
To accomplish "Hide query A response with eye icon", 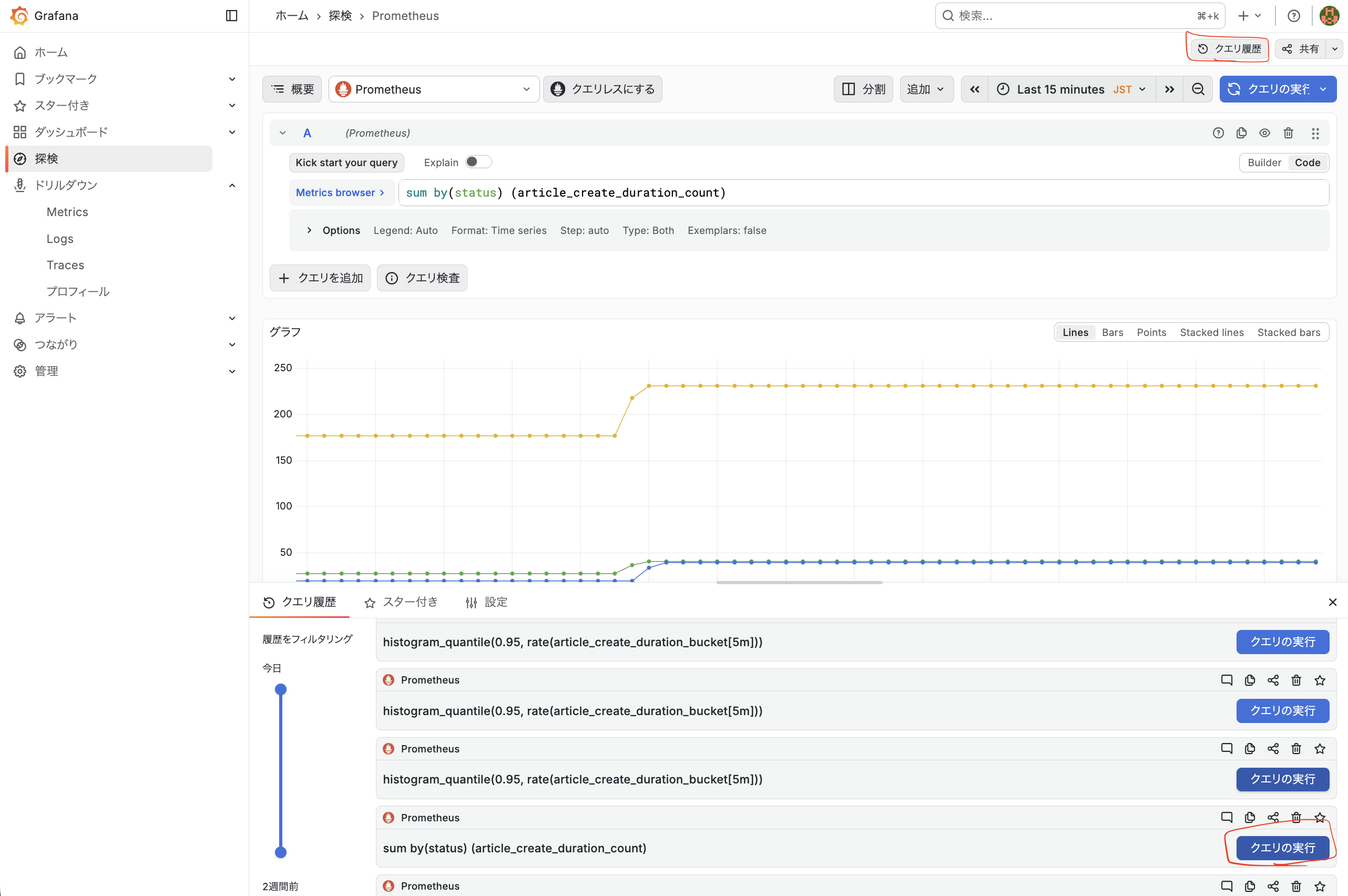I will [x=1264, y=133].
